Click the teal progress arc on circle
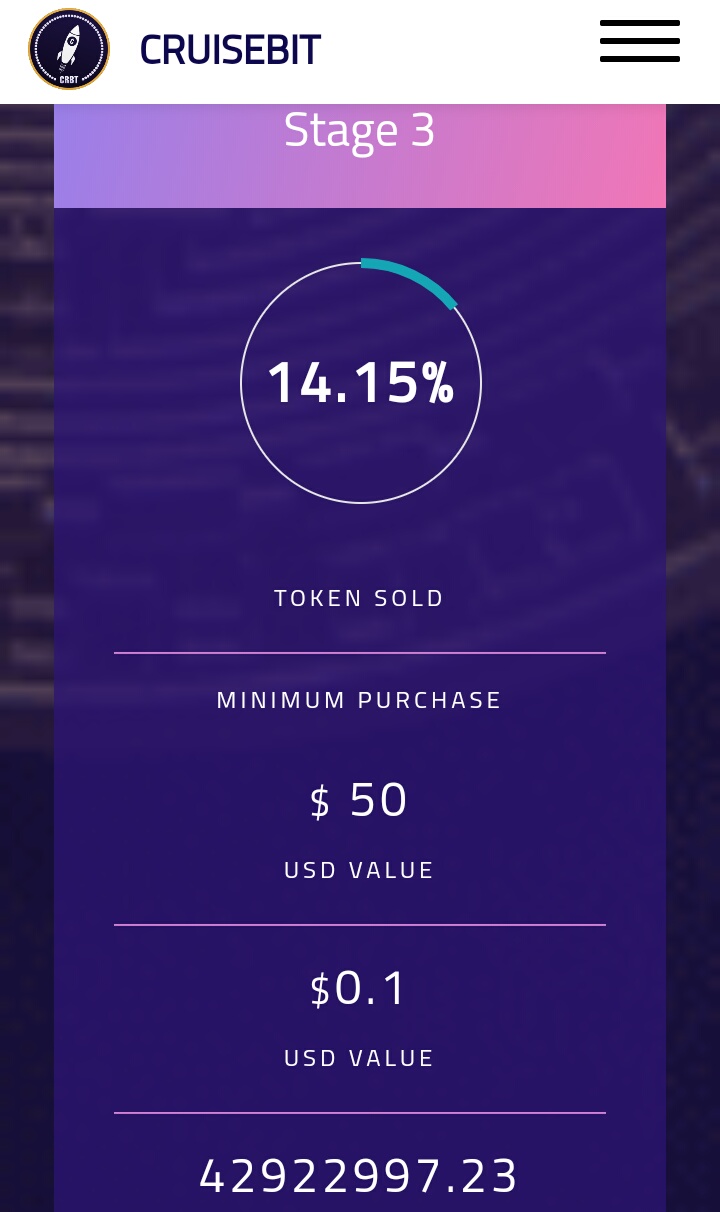720x1212 pixels. click(x=415, y=277)
